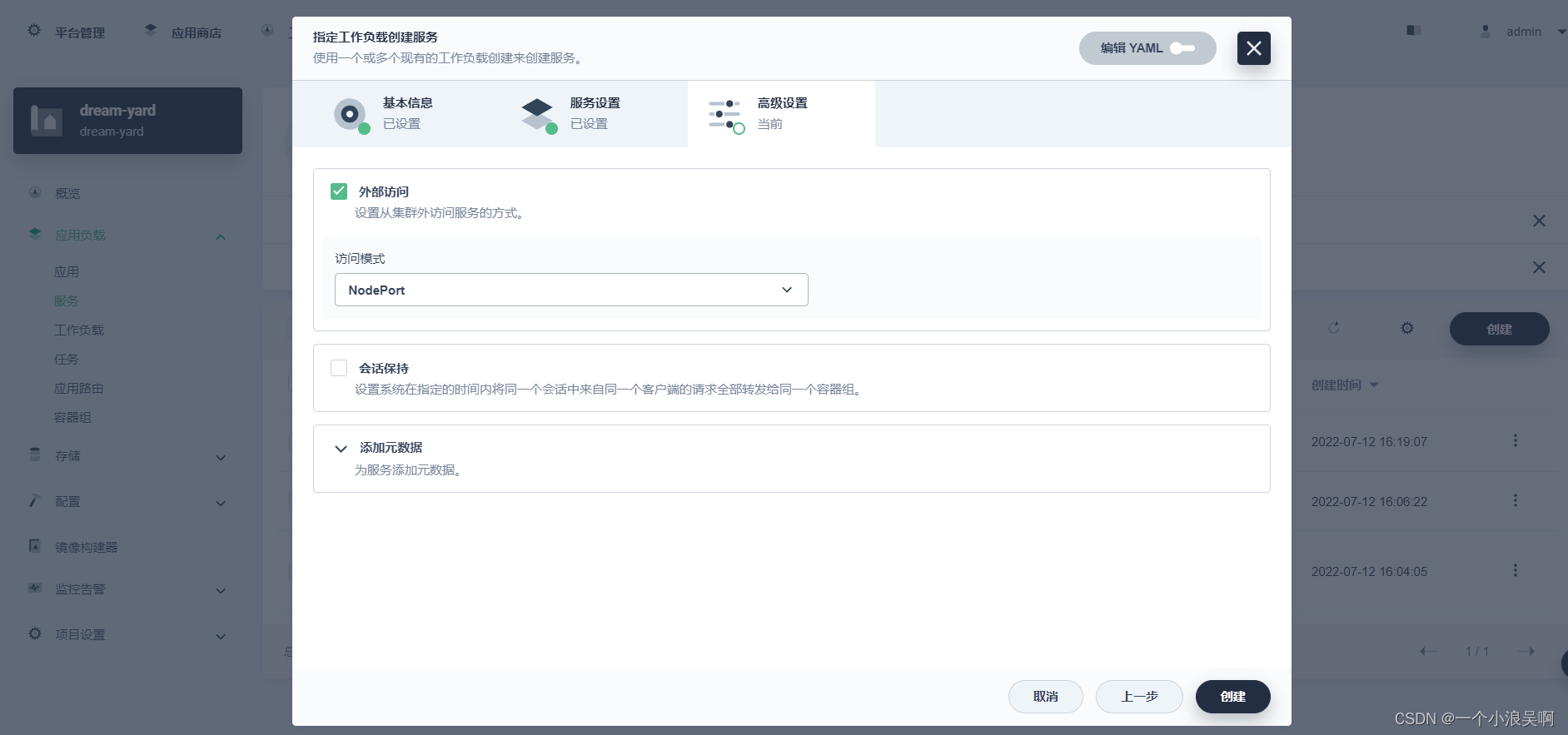The image size is (1568, 735).
Task: Go to previous page arrow
Action: (x=1428, y=651)
